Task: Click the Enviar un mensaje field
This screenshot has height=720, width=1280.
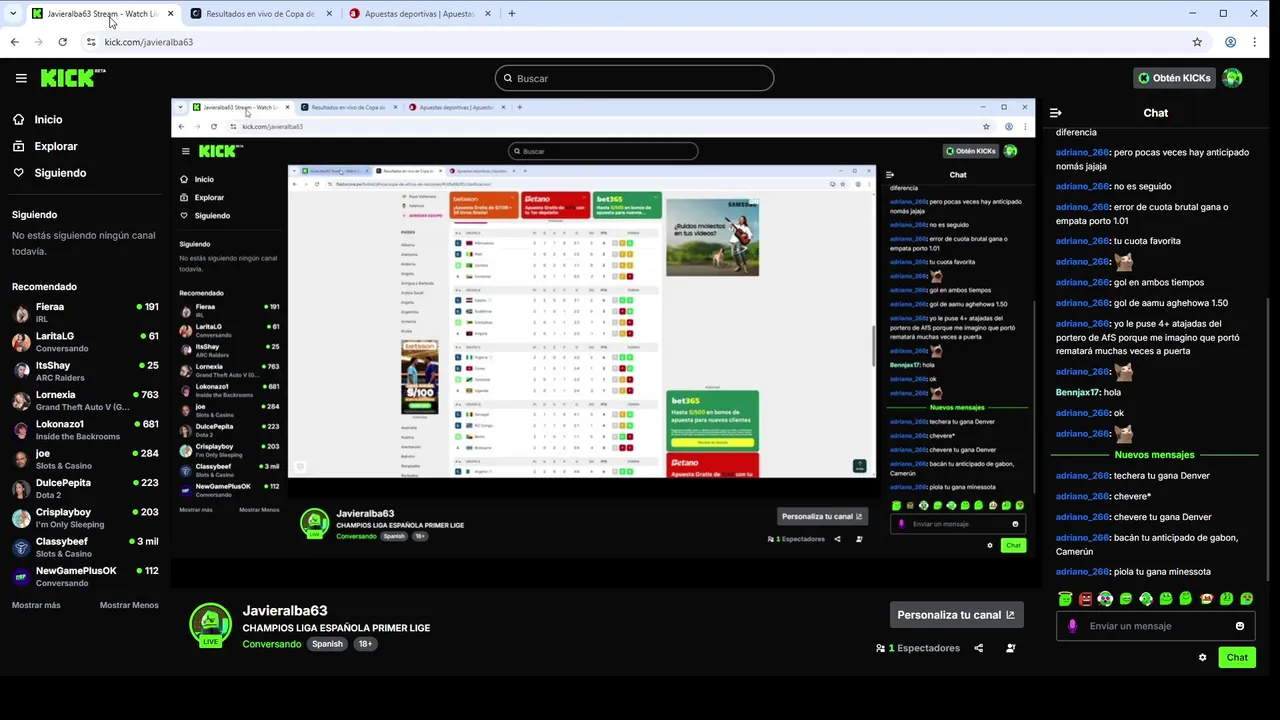Action: (x=1155, y=626)
